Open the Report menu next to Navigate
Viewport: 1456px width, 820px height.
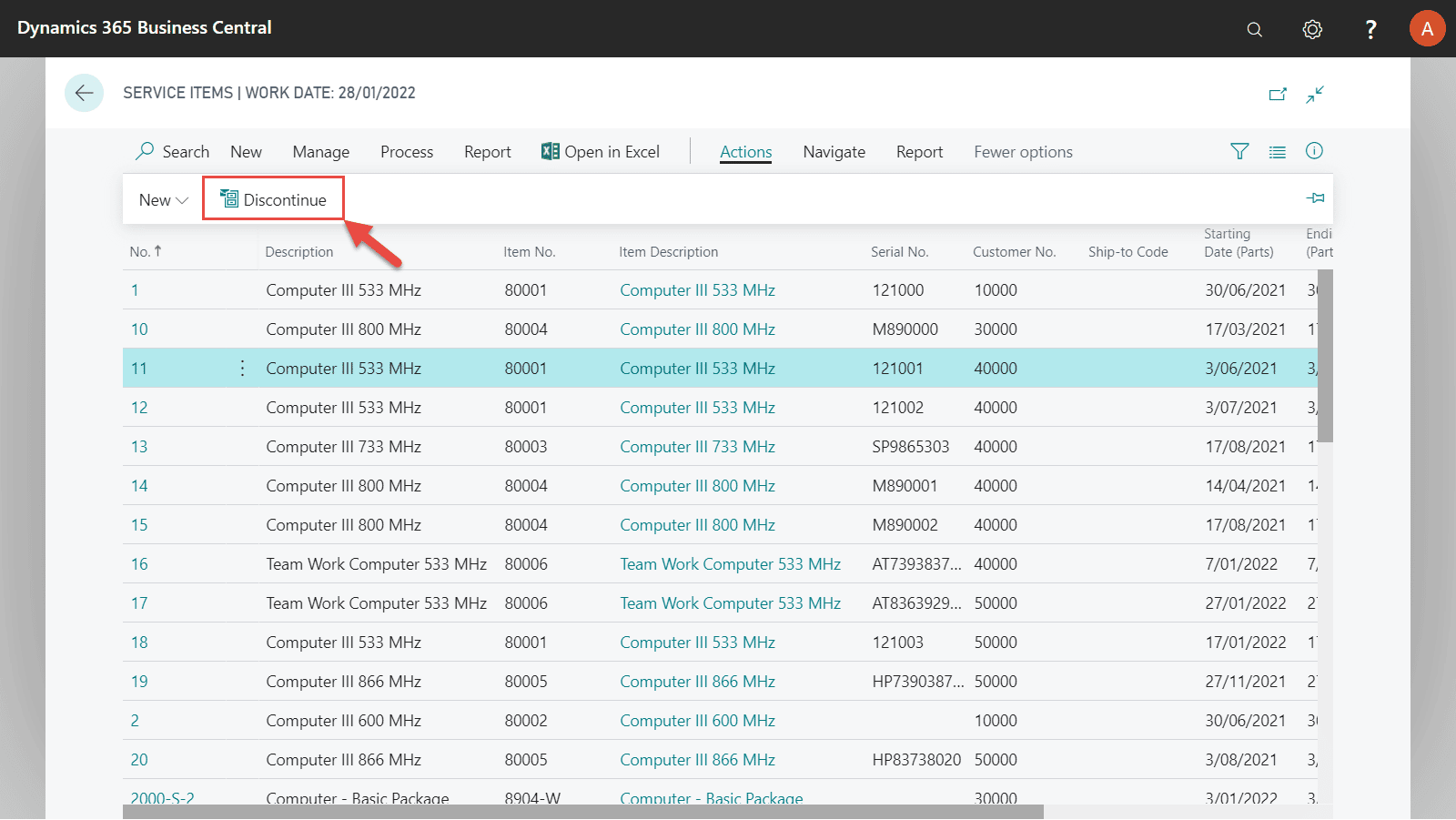(920, 152)
